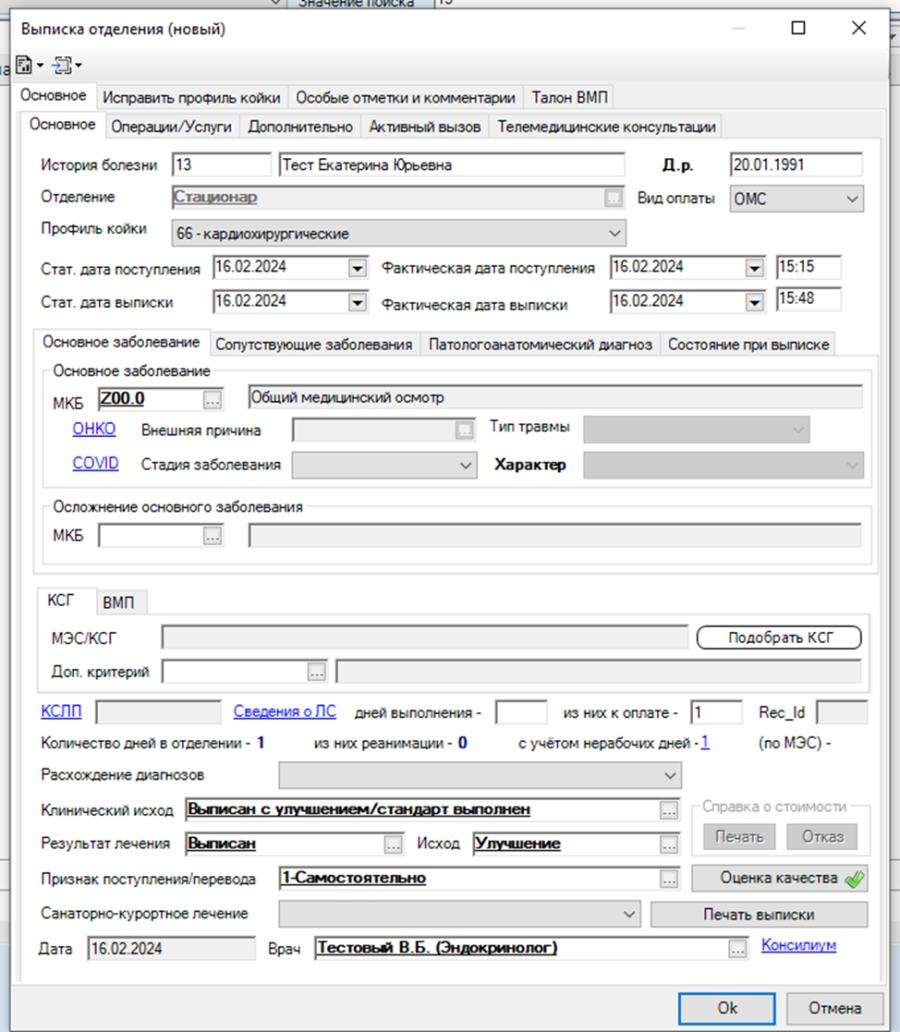Image resolution: width=900 pixels, height=1032 pixels.
Task: Open lookup for Результат лечения field
Action: pyautogui.click(x=393, y=845)
